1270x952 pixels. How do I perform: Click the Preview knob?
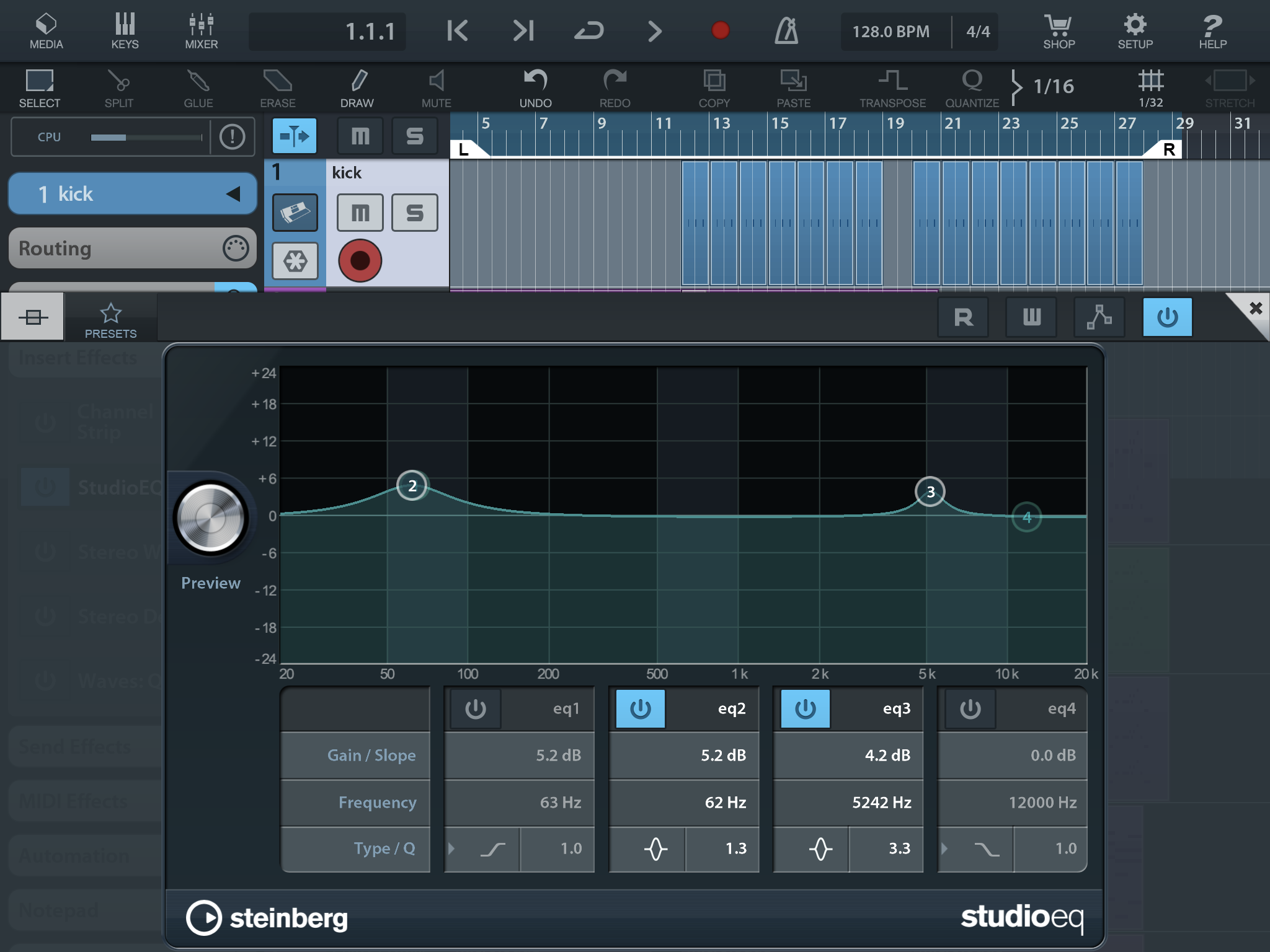tap(211, 518)
